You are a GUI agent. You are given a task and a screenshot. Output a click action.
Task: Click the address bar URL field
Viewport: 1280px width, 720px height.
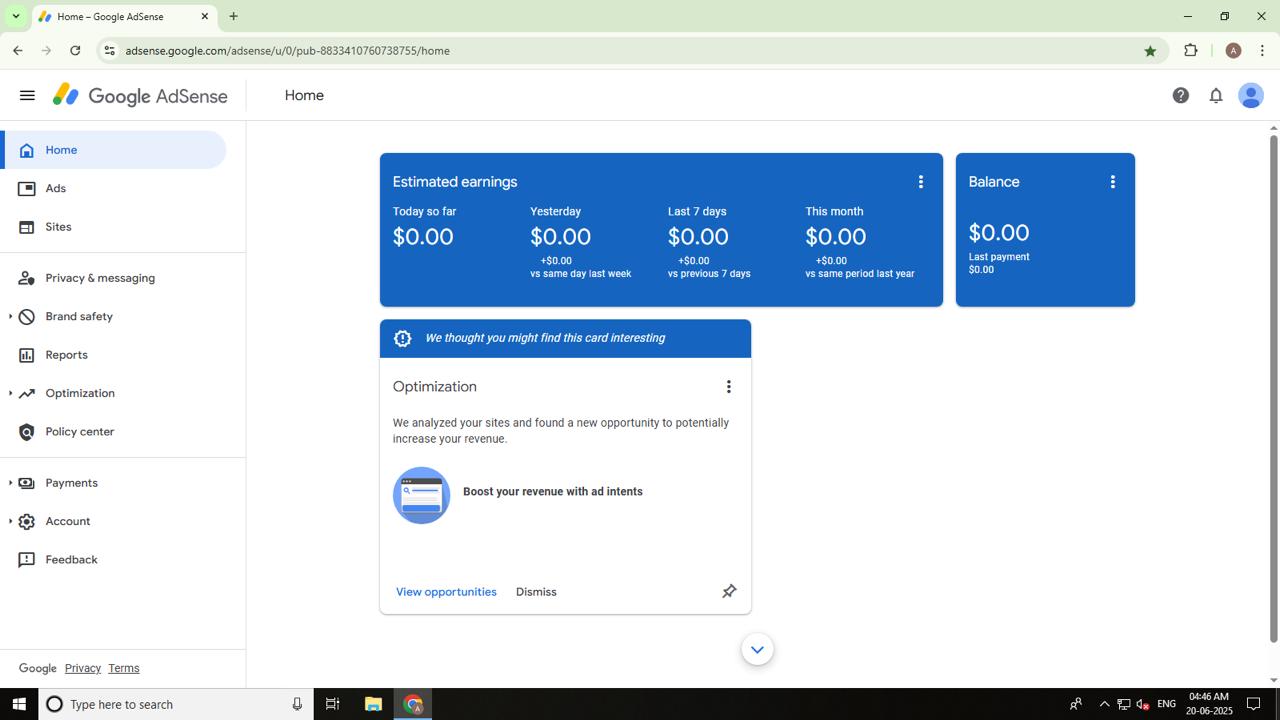coord(630,51)
